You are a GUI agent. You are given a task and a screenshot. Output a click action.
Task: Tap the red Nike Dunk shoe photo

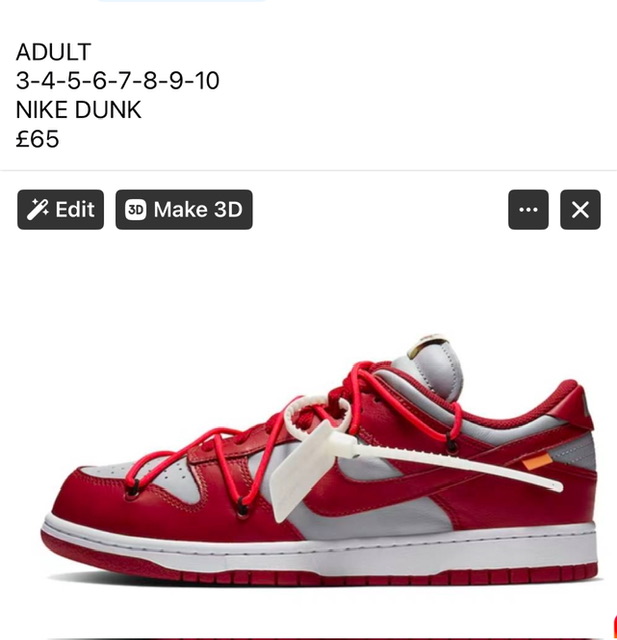320,461
